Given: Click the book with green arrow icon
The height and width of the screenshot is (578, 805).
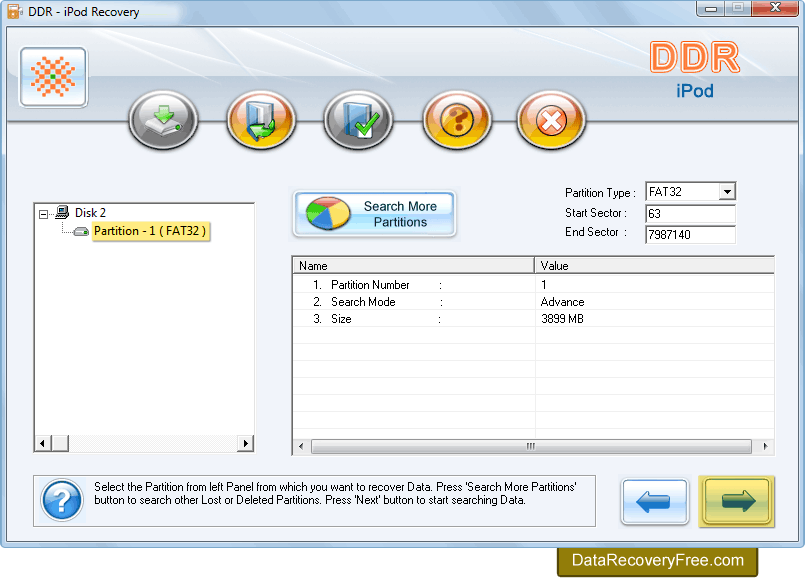Looking at the screenshot, I should [x=261, y=120].
